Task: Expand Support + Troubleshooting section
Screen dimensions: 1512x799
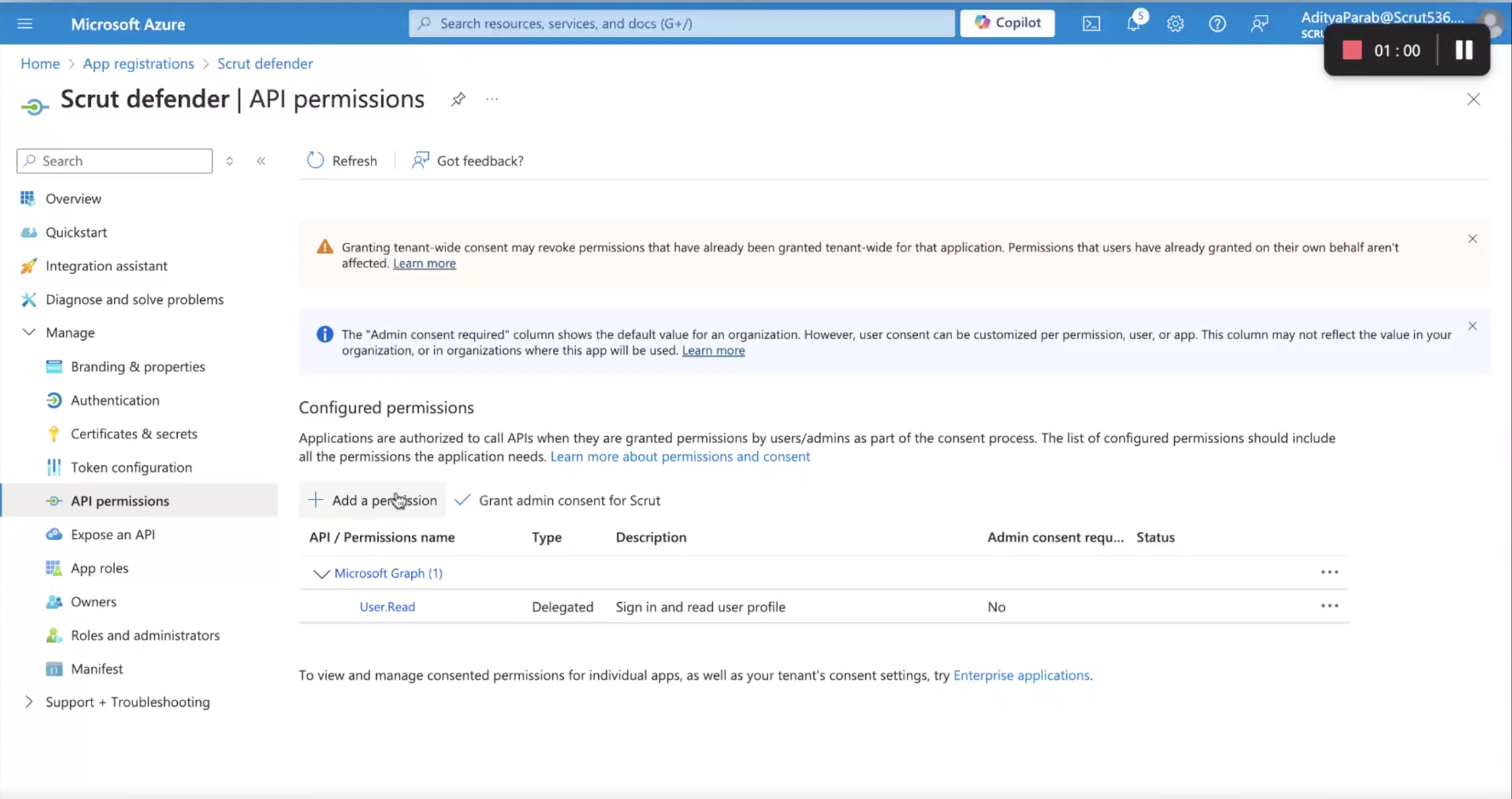Action: [28, 701]
